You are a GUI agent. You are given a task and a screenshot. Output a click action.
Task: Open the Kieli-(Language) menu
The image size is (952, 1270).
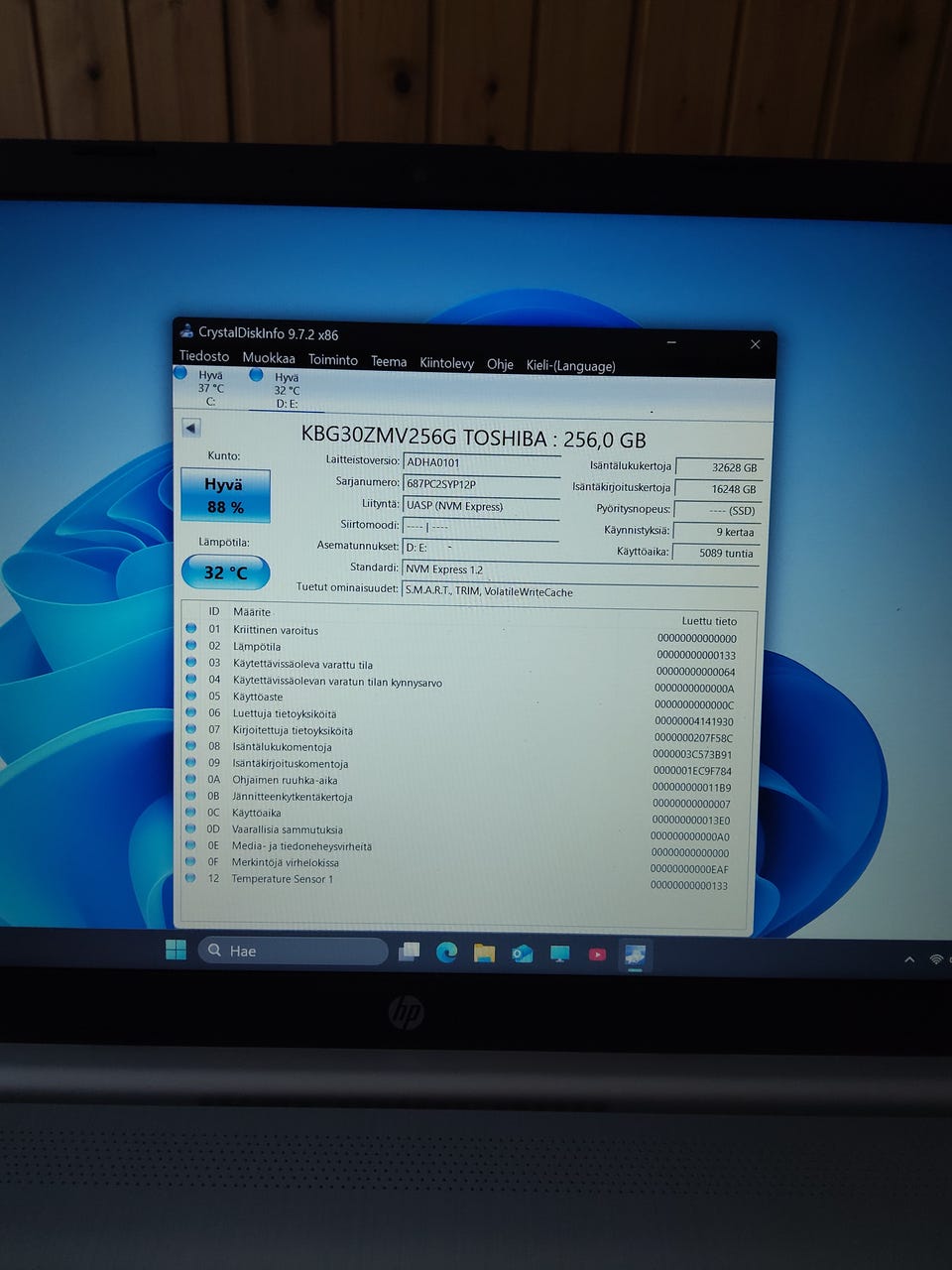(x=571, y=365)
